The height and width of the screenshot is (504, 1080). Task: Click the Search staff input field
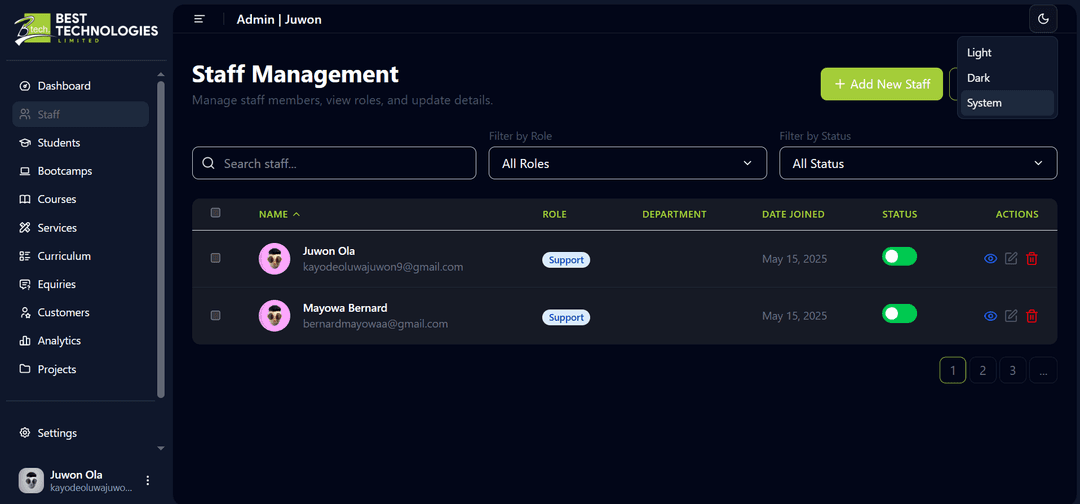[x=334, y=163]
